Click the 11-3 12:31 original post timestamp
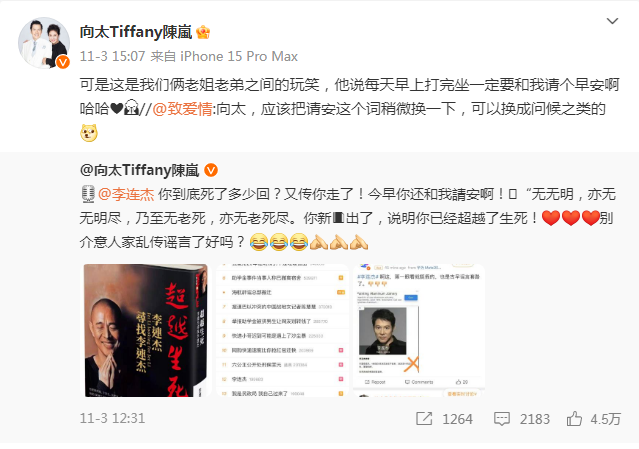Screen dimensions: 639x449 112,418
